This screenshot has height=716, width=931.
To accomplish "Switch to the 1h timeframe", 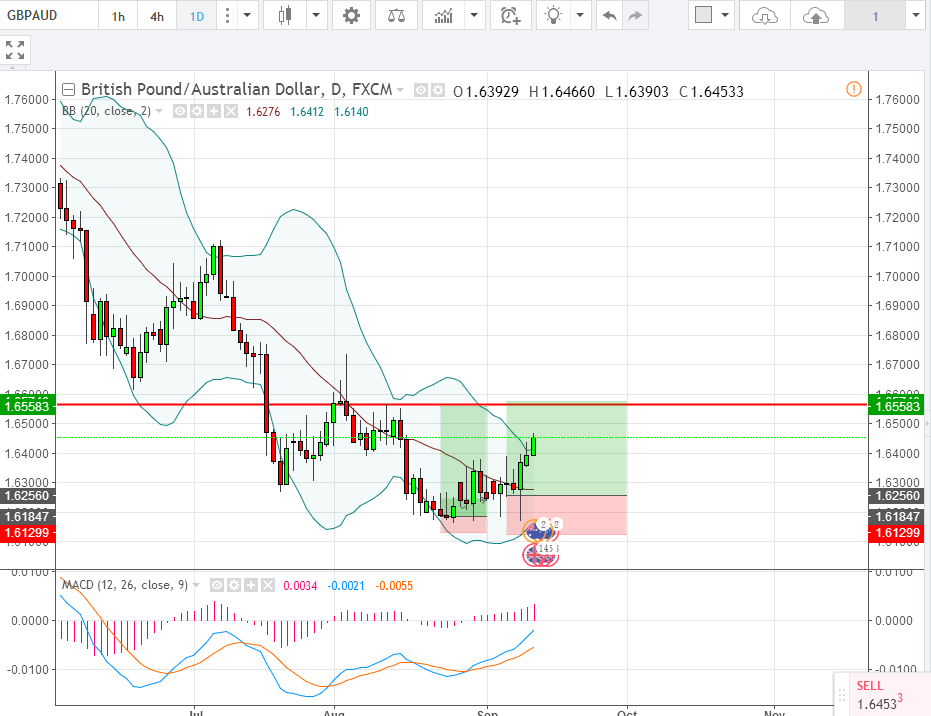I will coord(118,16).
